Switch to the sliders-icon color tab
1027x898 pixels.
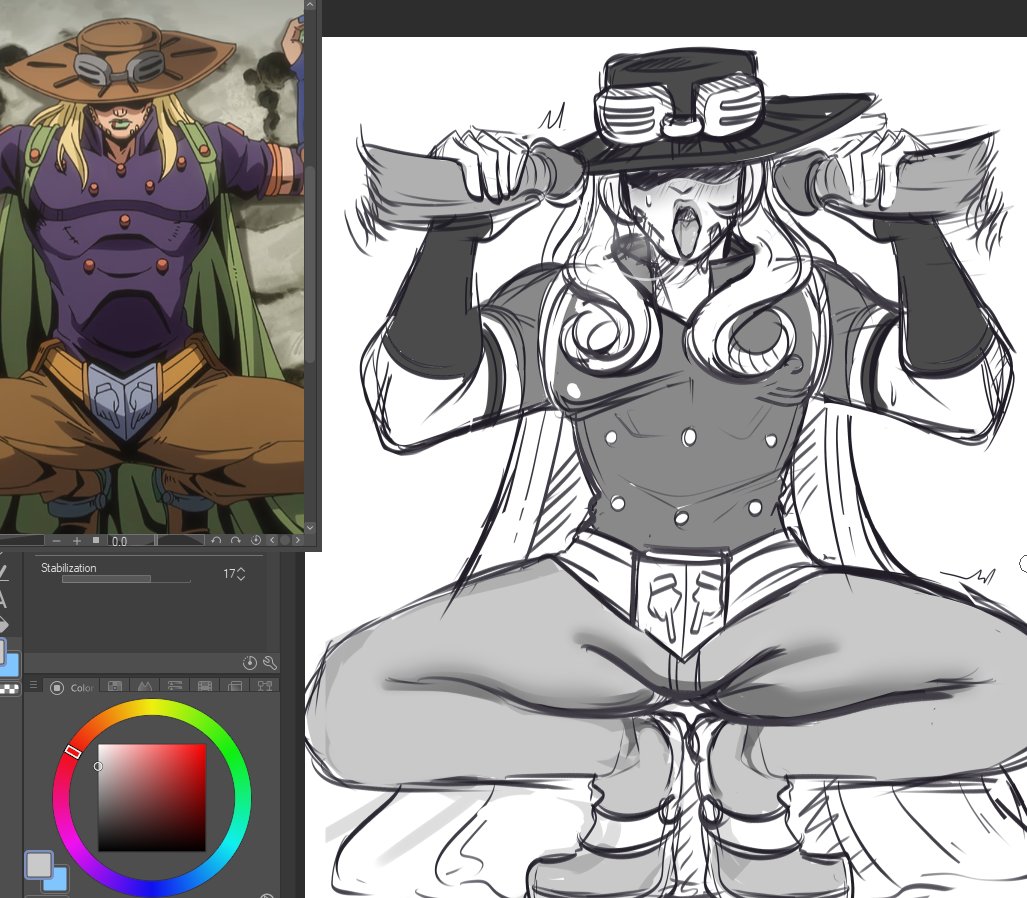point(175,686)
